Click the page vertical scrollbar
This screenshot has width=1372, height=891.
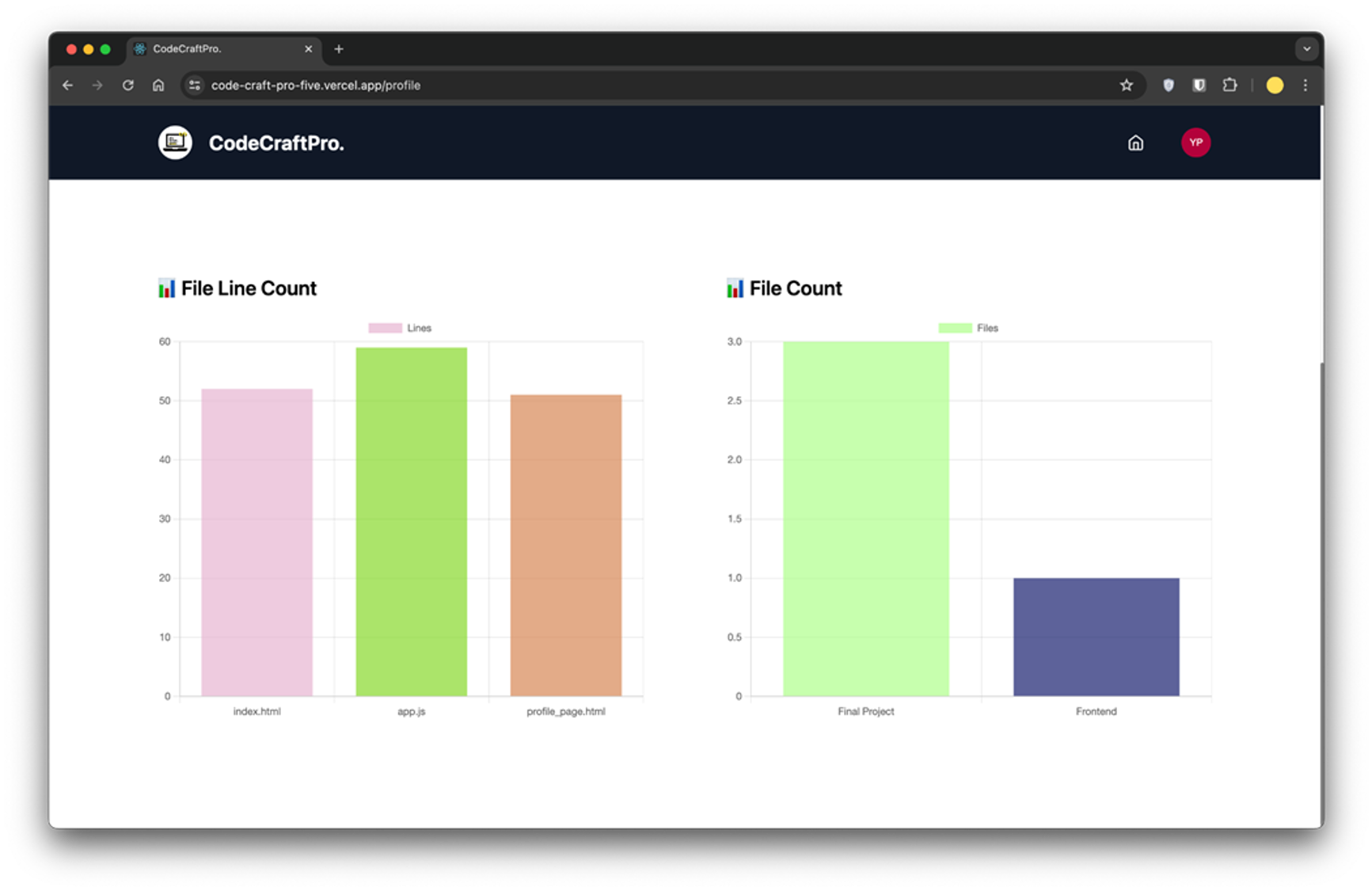1321,594
